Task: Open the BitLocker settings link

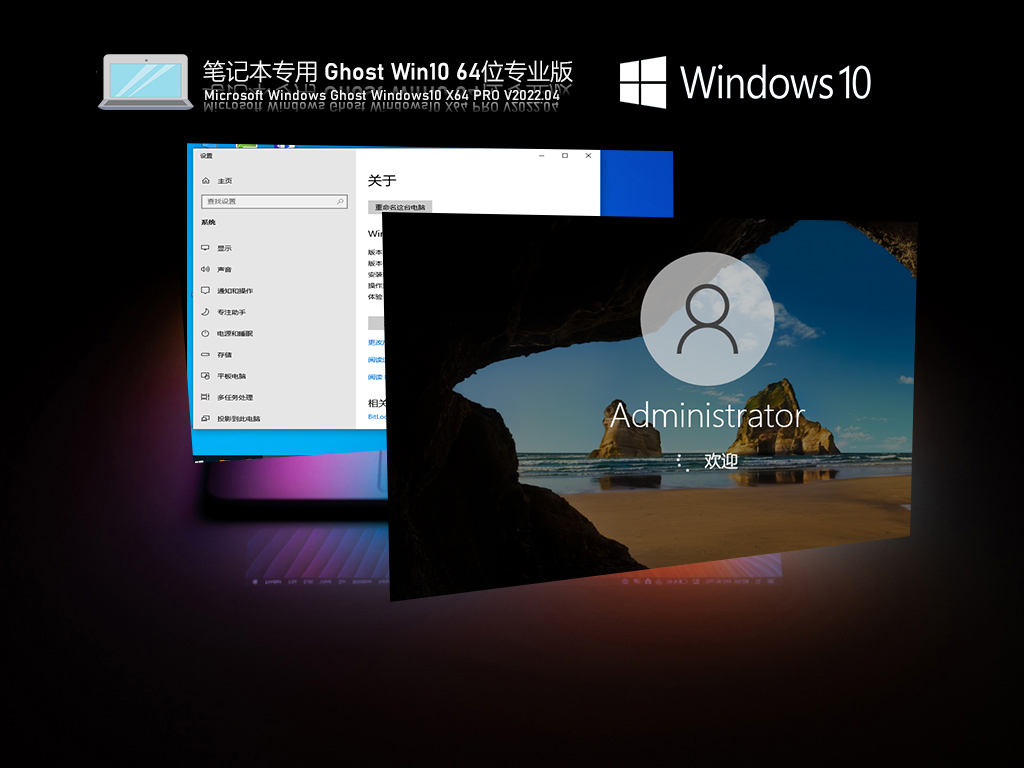Action: [375, 416]
